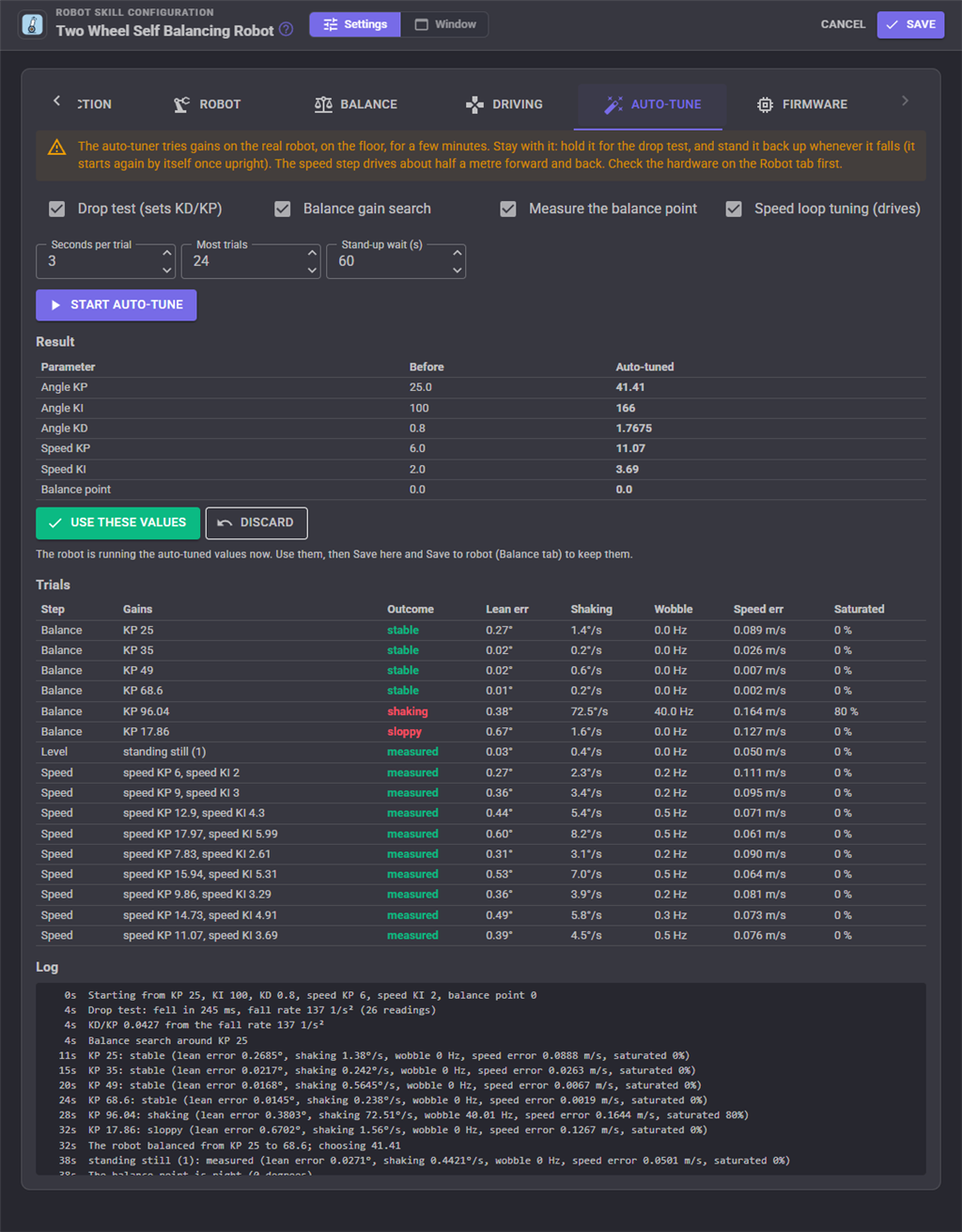Click the robot skill logo icon
Viewport: 962px width, 1232px height.
33,24
